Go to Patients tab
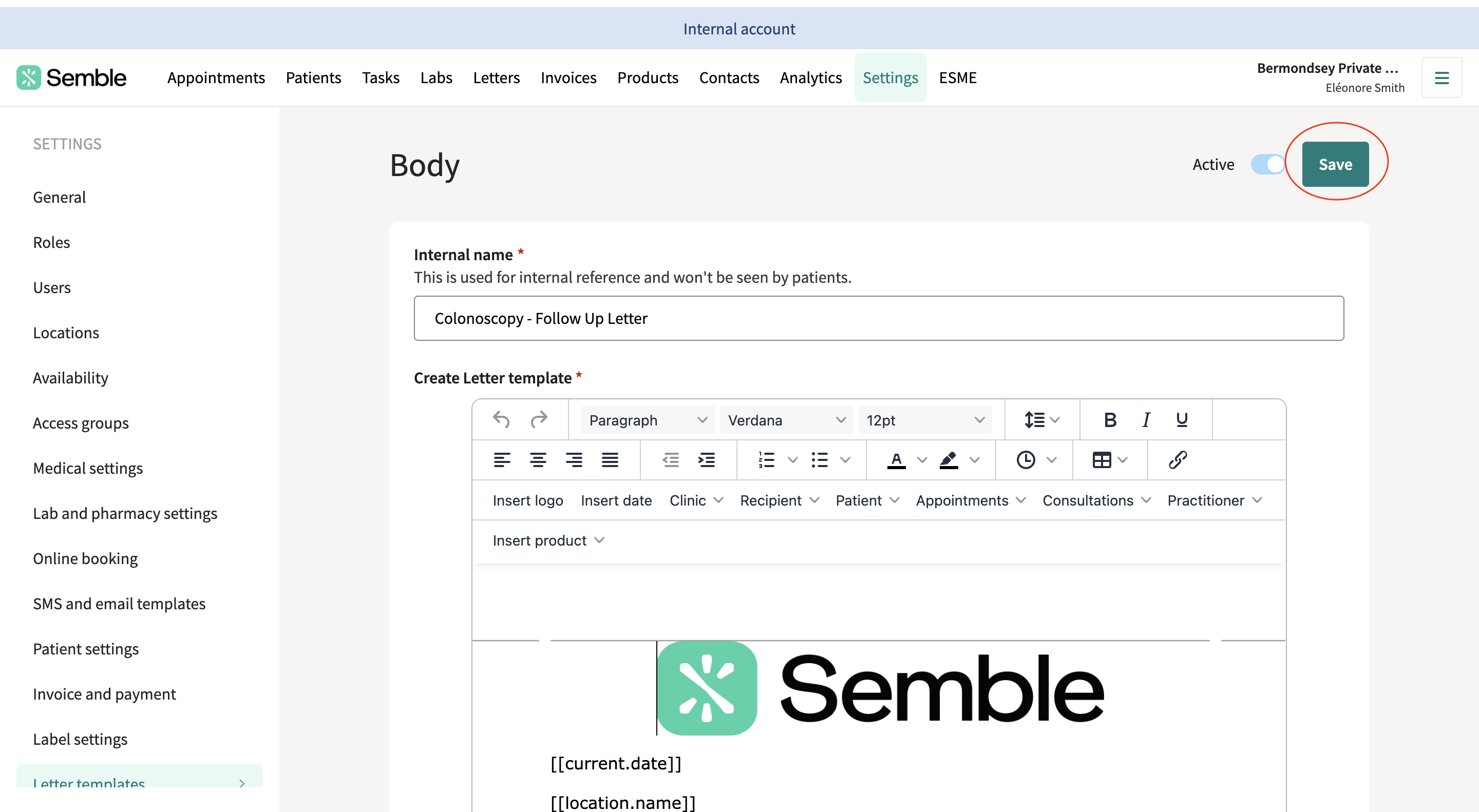Screen dimensions: 1479x812 click(313, 78)
